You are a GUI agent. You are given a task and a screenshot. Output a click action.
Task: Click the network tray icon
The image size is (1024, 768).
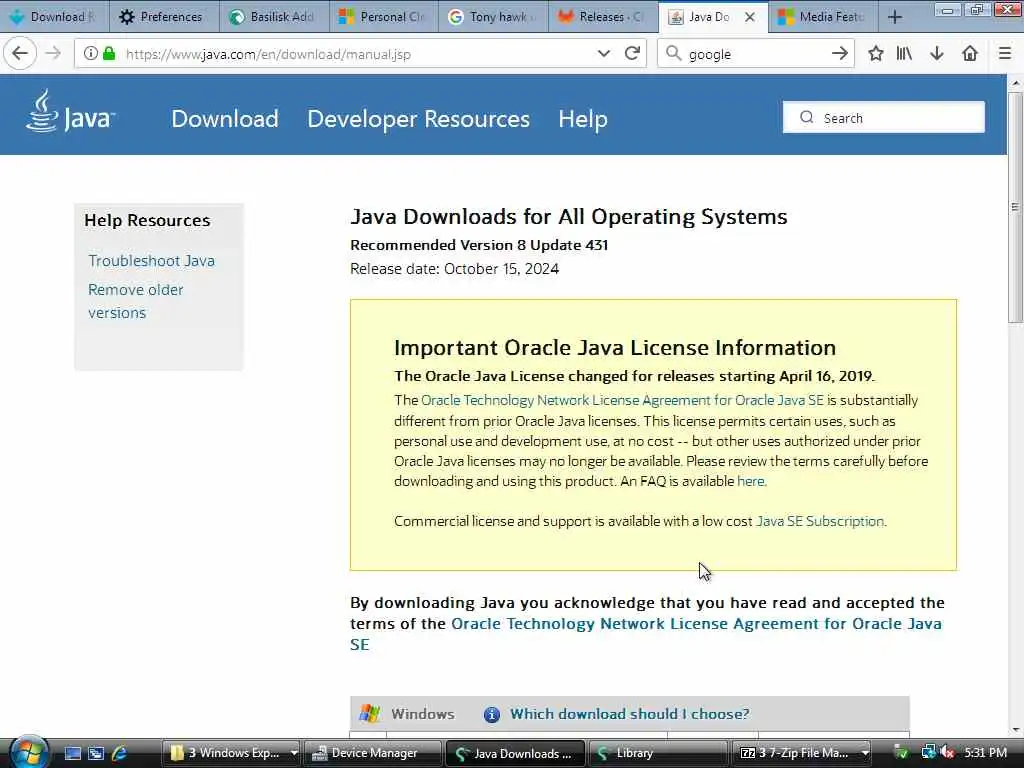pyautogui.click(x=928, y=753)
